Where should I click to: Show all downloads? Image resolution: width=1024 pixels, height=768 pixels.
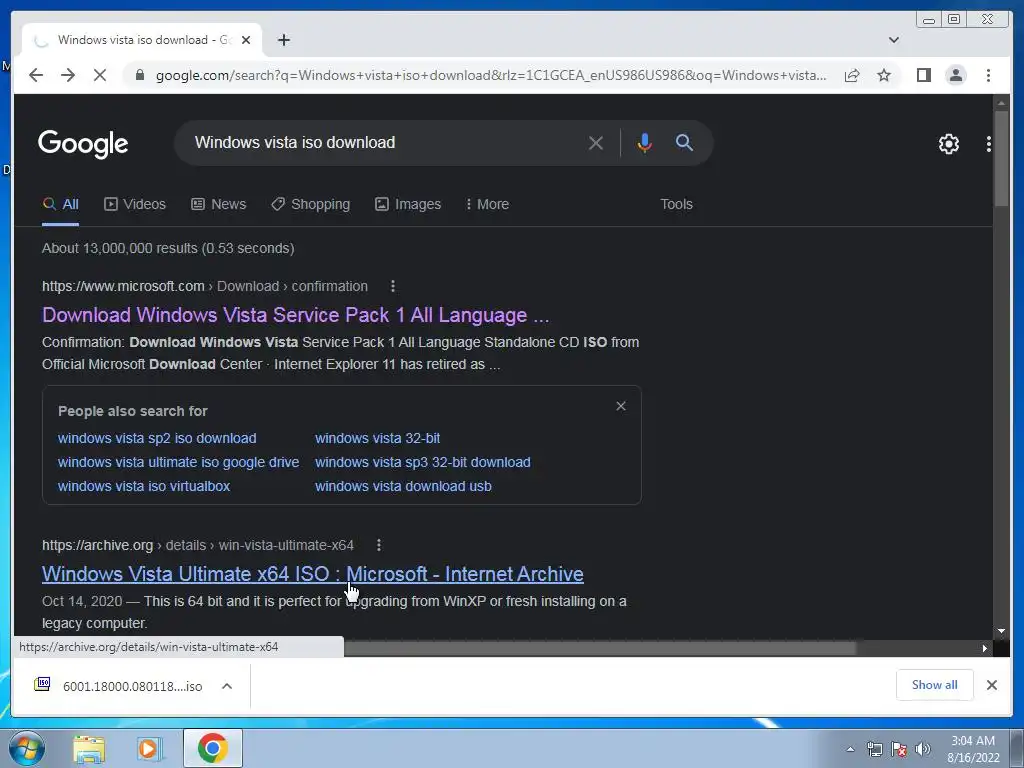[x=935, y=685]
